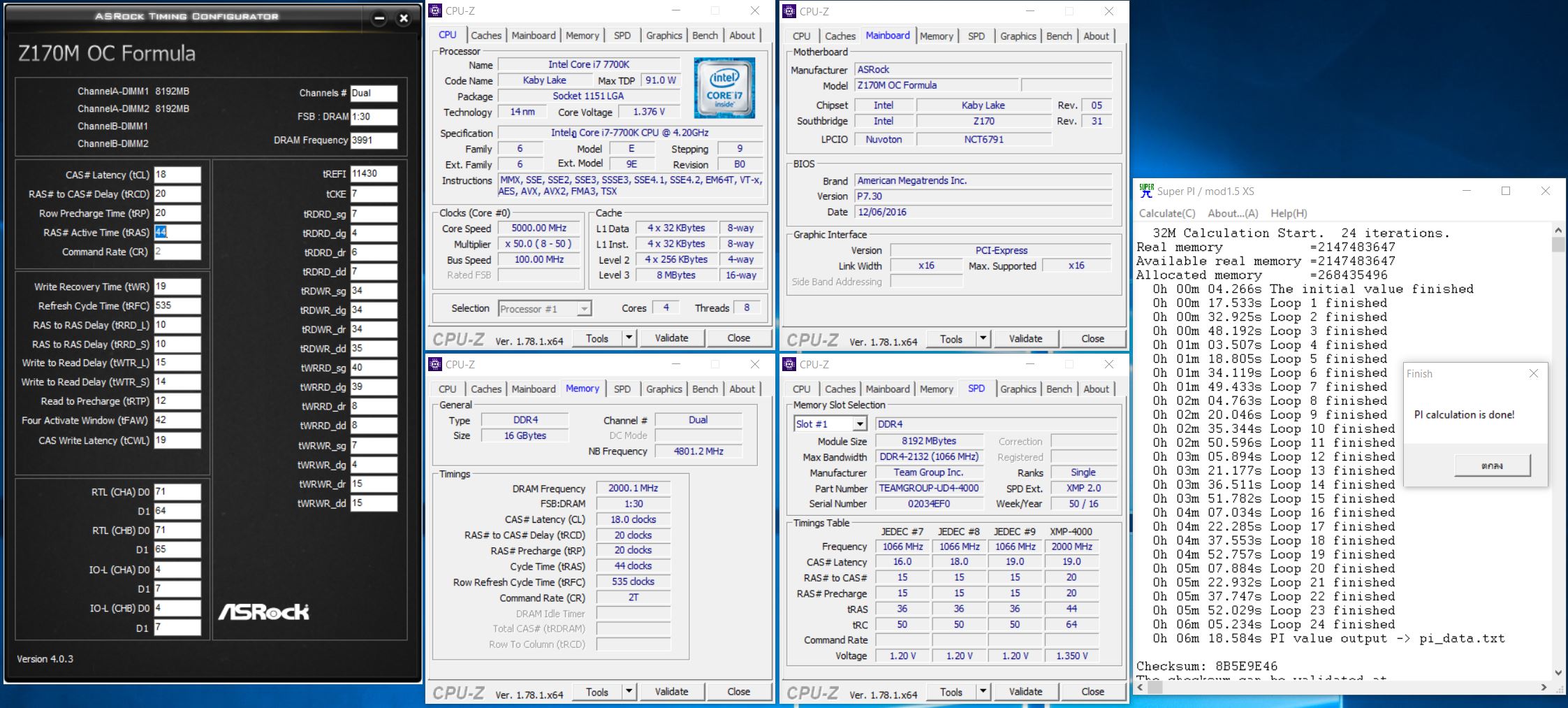This screenshot has height=708, width=1568.
Task: Minimize the ASRock Timing Configurator window
Action: click(x=379, y=19)
